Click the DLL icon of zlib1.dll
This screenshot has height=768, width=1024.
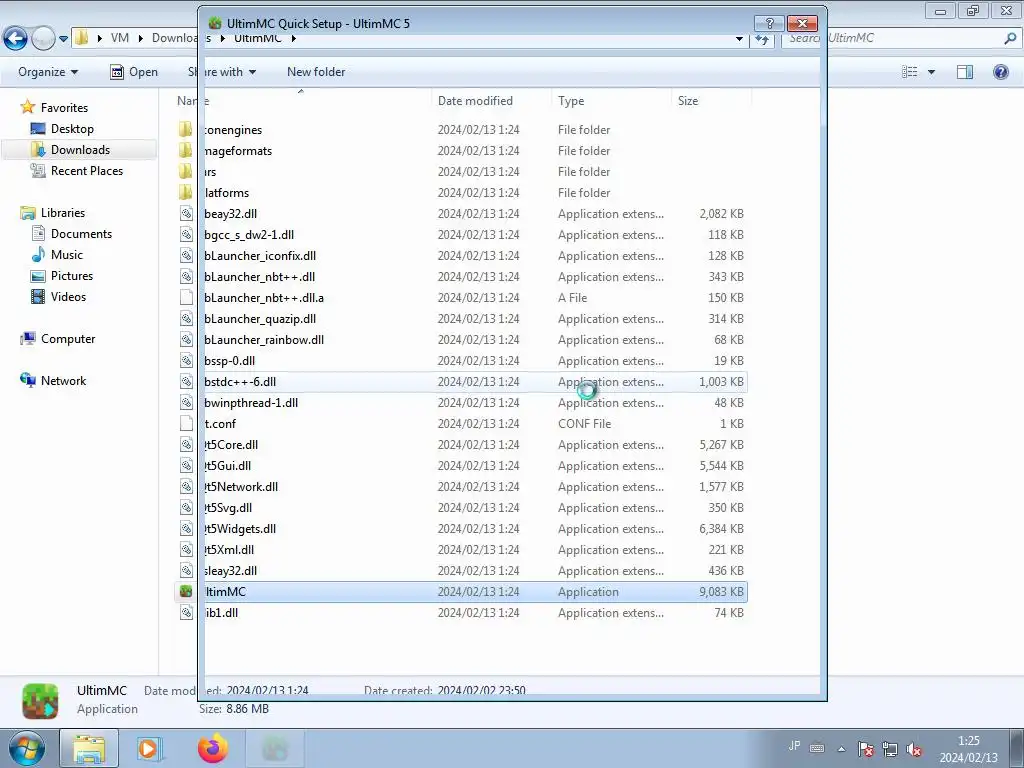click(186, 613)
